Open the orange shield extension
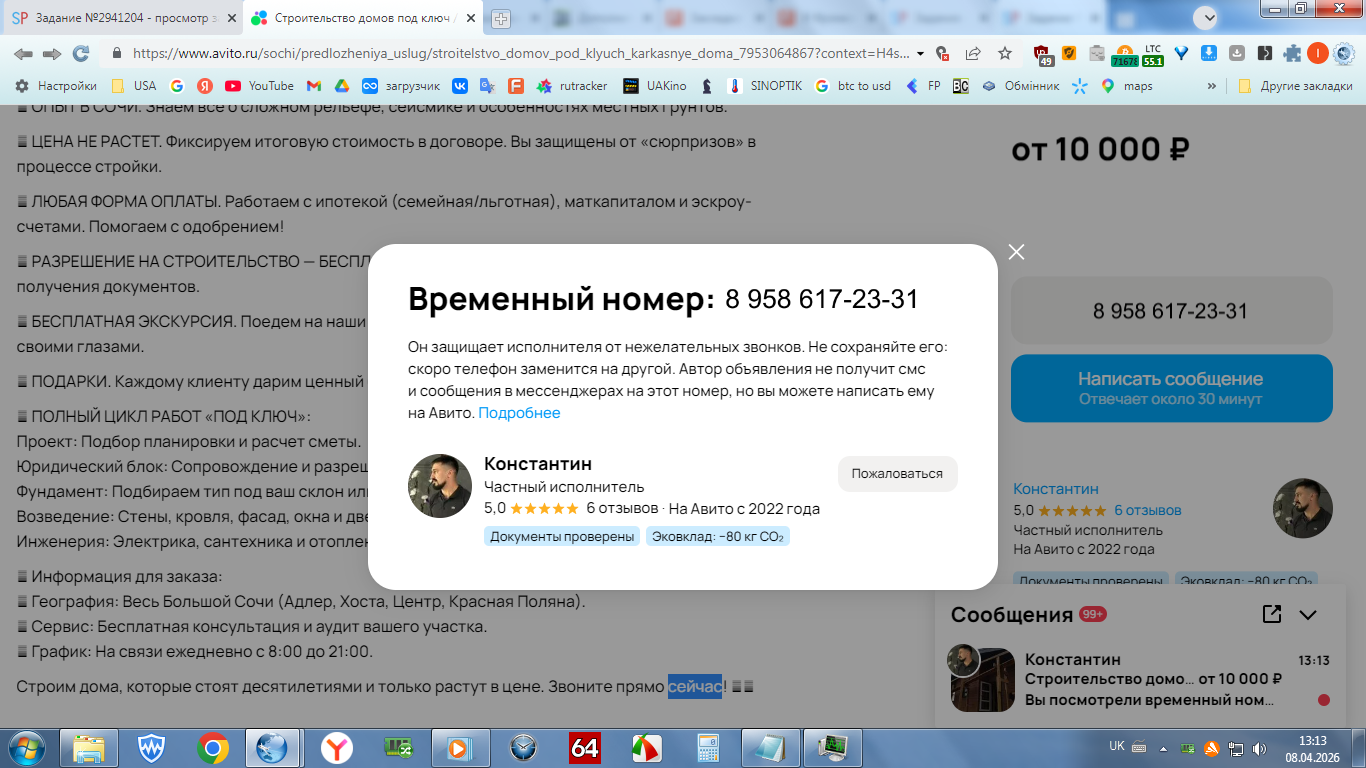The image size is (1366, 768). point(1069,54)
